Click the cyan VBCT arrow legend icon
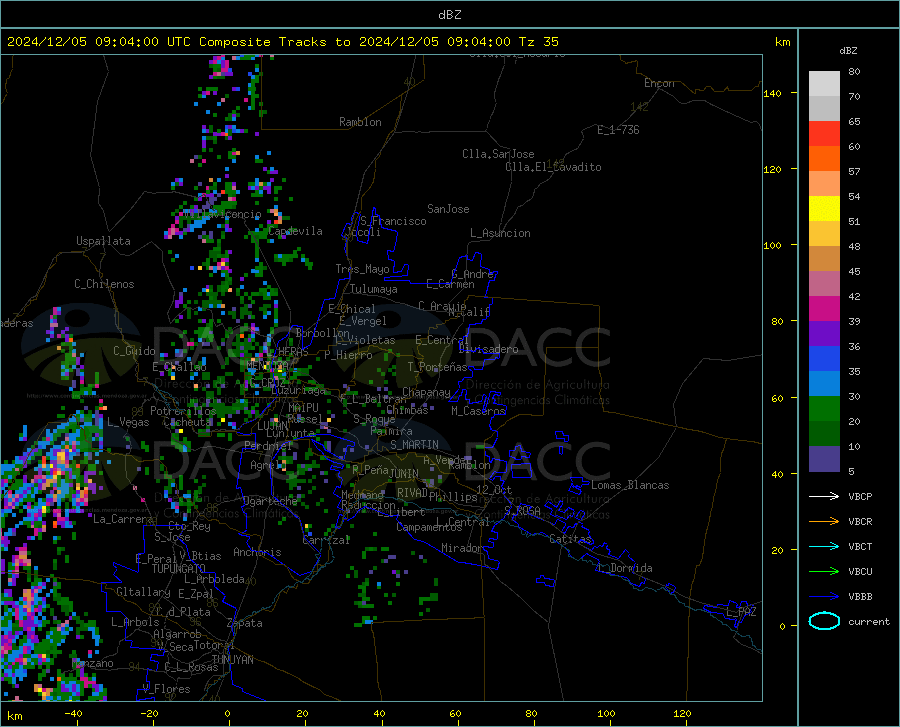 pos(824,546)
